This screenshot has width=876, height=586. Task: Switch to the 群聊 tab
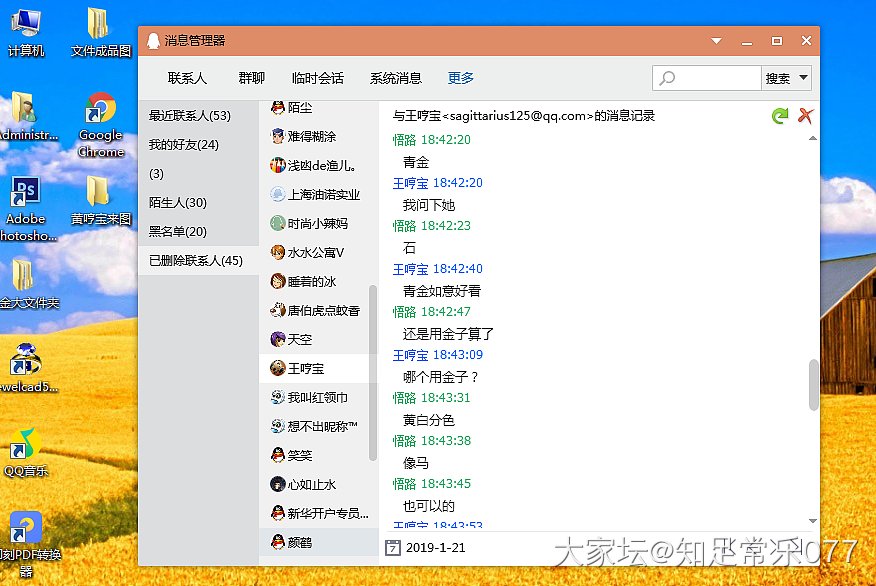[252, 78]
